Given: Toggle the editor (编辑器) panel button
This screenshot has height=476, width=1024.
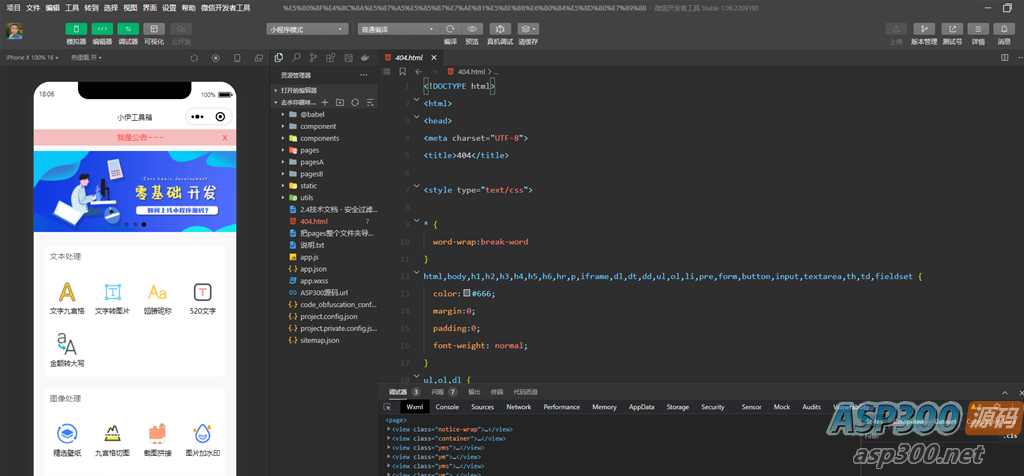Looking at the screenshot, I should click(102, 29).
